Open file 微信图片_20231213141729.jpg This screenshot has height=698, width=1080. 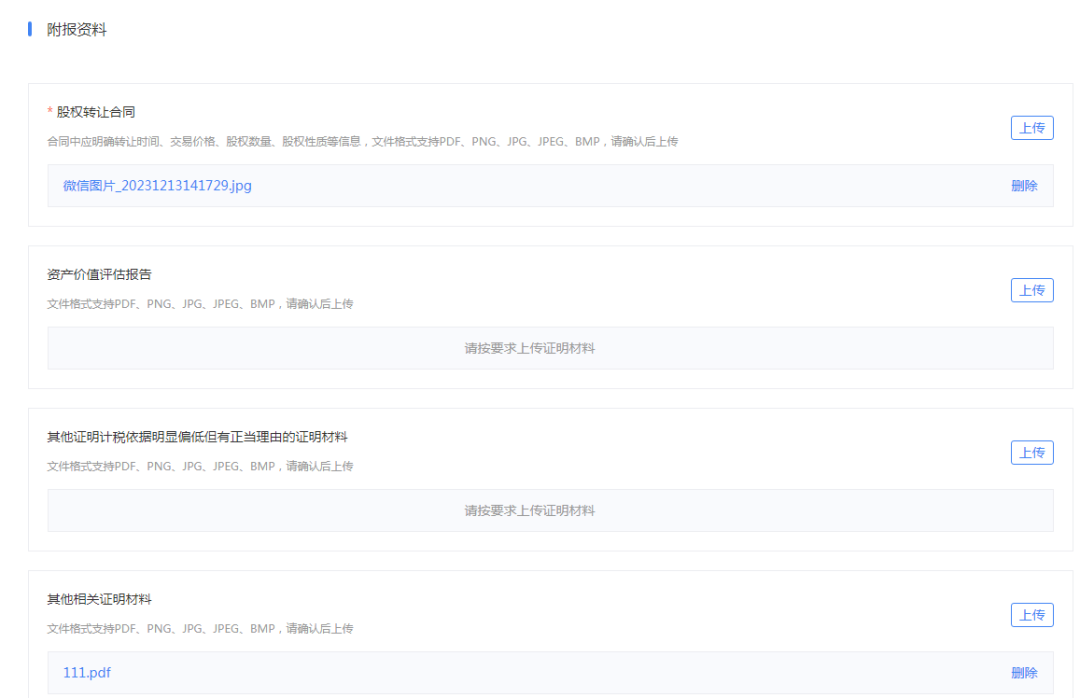pos(157,186)
